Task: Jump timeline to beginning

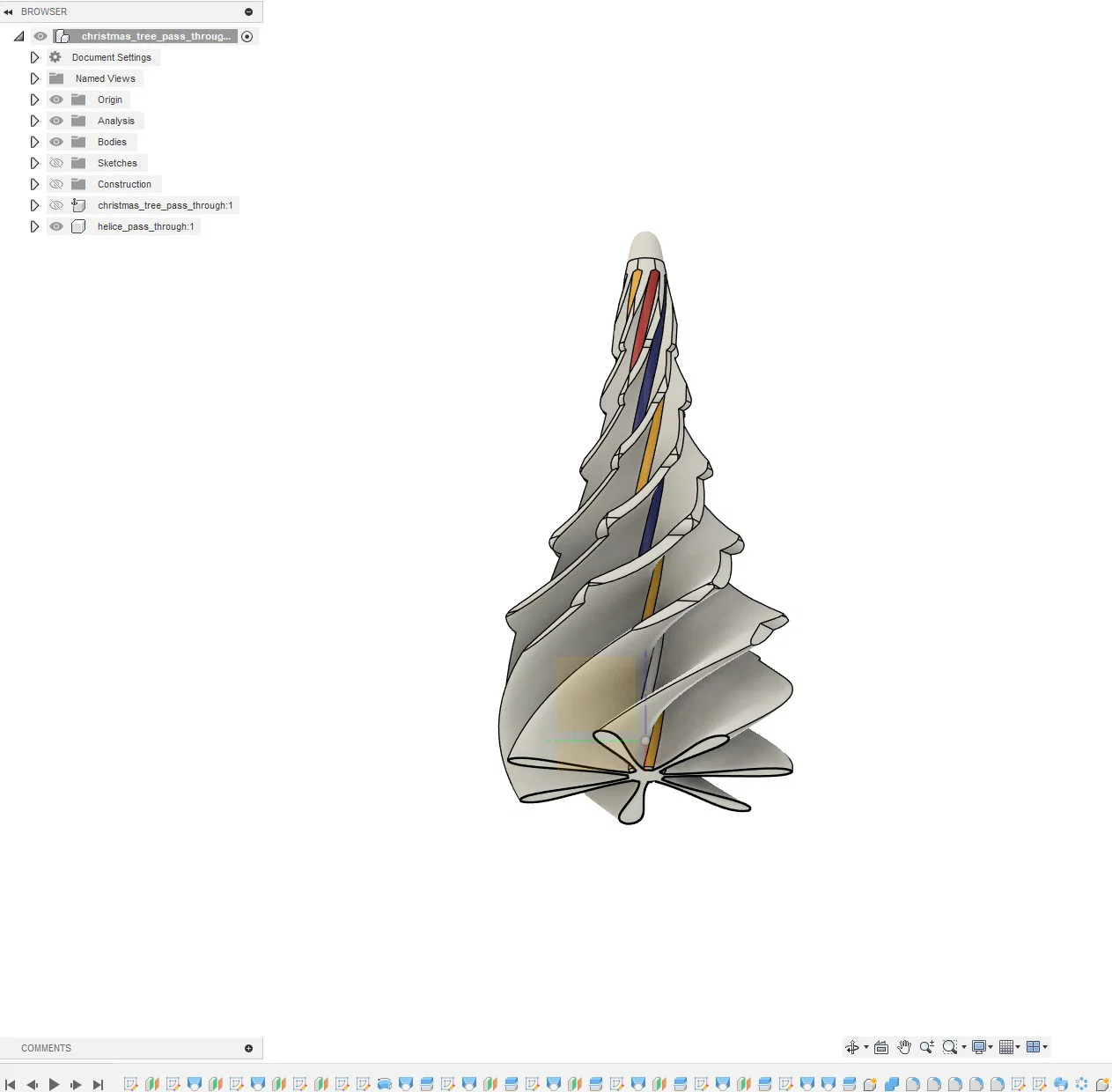Action: 11,1085
